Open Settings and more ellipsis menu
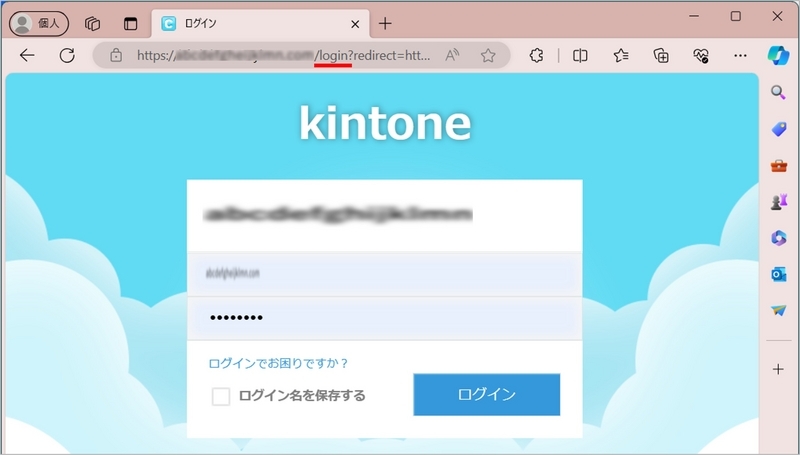The image size is (800, 455). click(x=740, y=55)
